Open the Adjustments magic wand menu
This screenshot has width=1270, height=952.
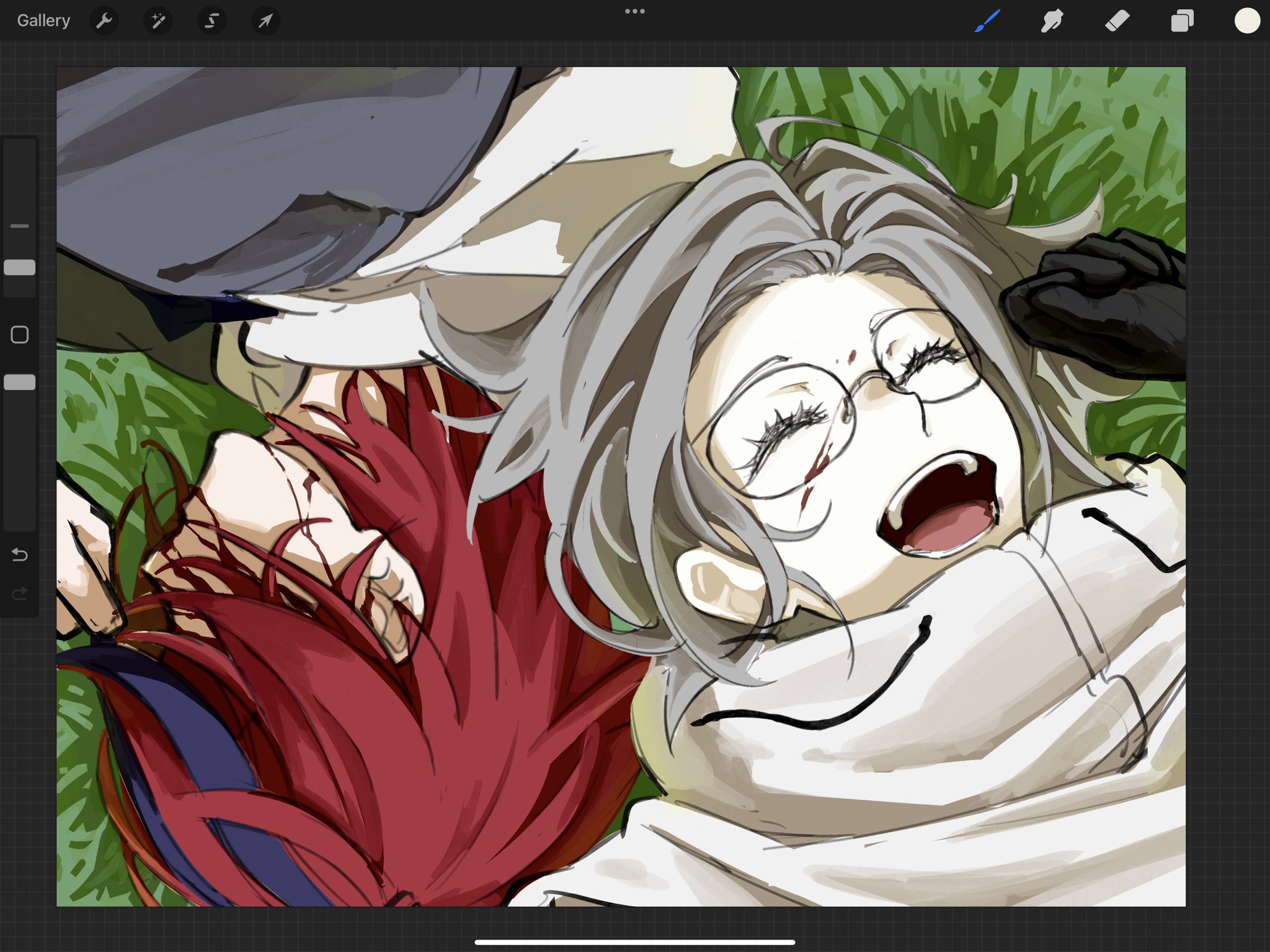coord(158,21)
